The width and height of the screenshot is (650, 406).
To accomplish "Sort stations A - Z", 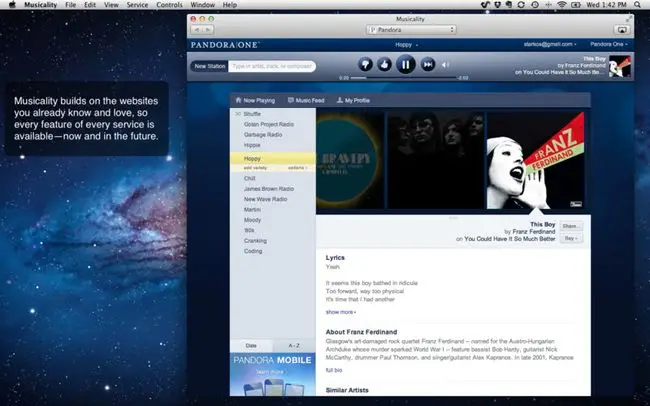I will (x=294, y=345).
